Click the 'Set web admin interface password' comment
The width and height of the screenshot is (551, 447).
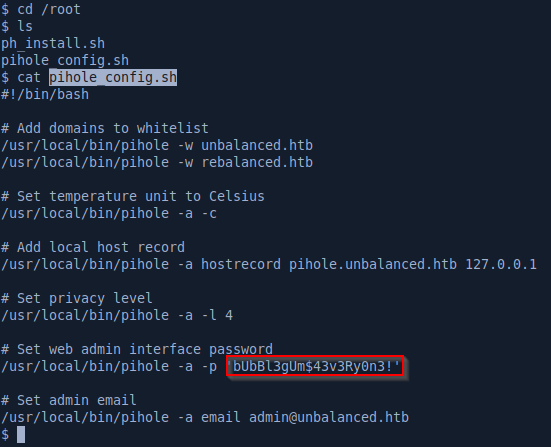pyautogui.click(x=137, y=349)
